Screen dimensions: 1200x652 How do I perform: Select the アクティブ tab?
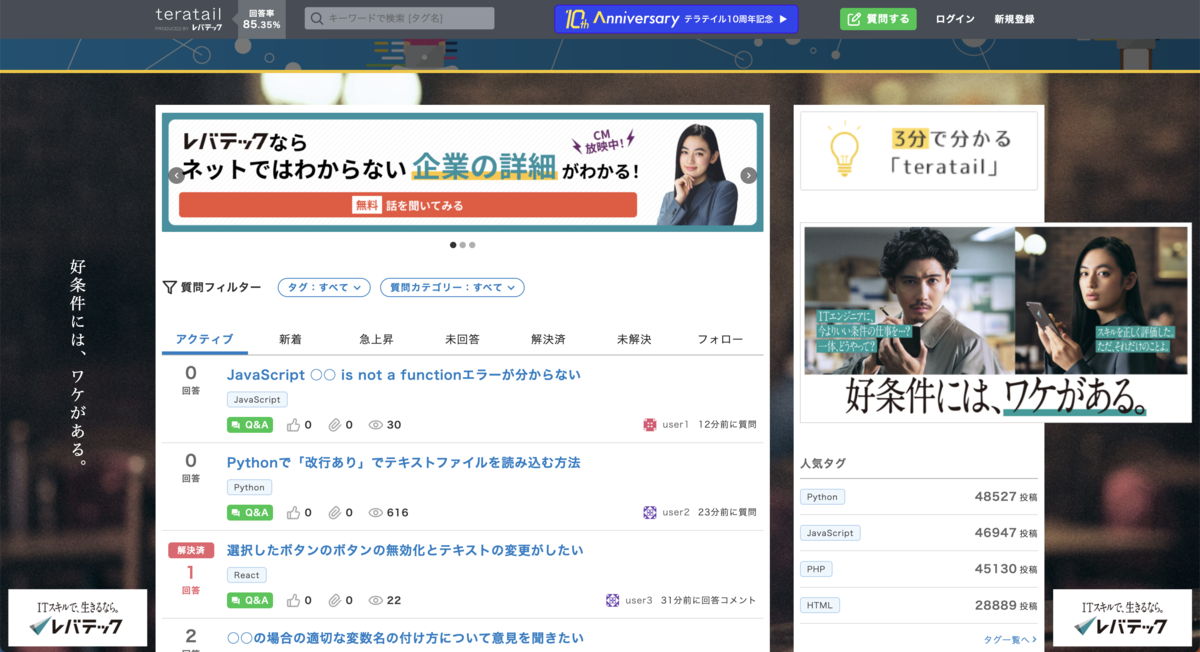[205, 340]
